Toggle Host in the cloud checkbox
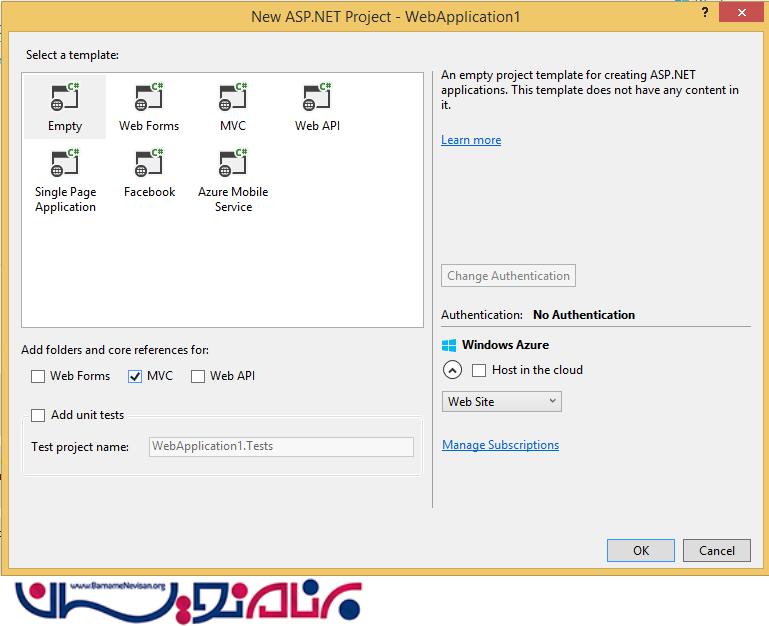 pos(479,370)
